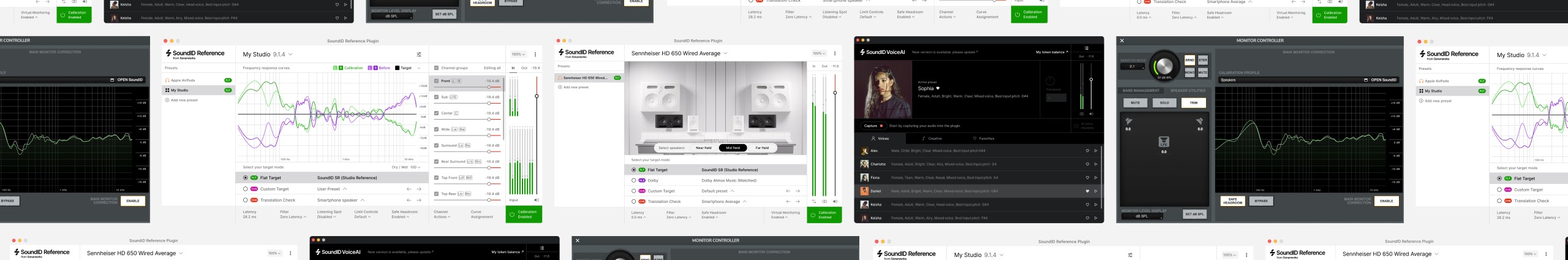Select the Out meter tab in the Channel groups window
The width and height of the screenshot is (1568, 260).
coord(524,68)
